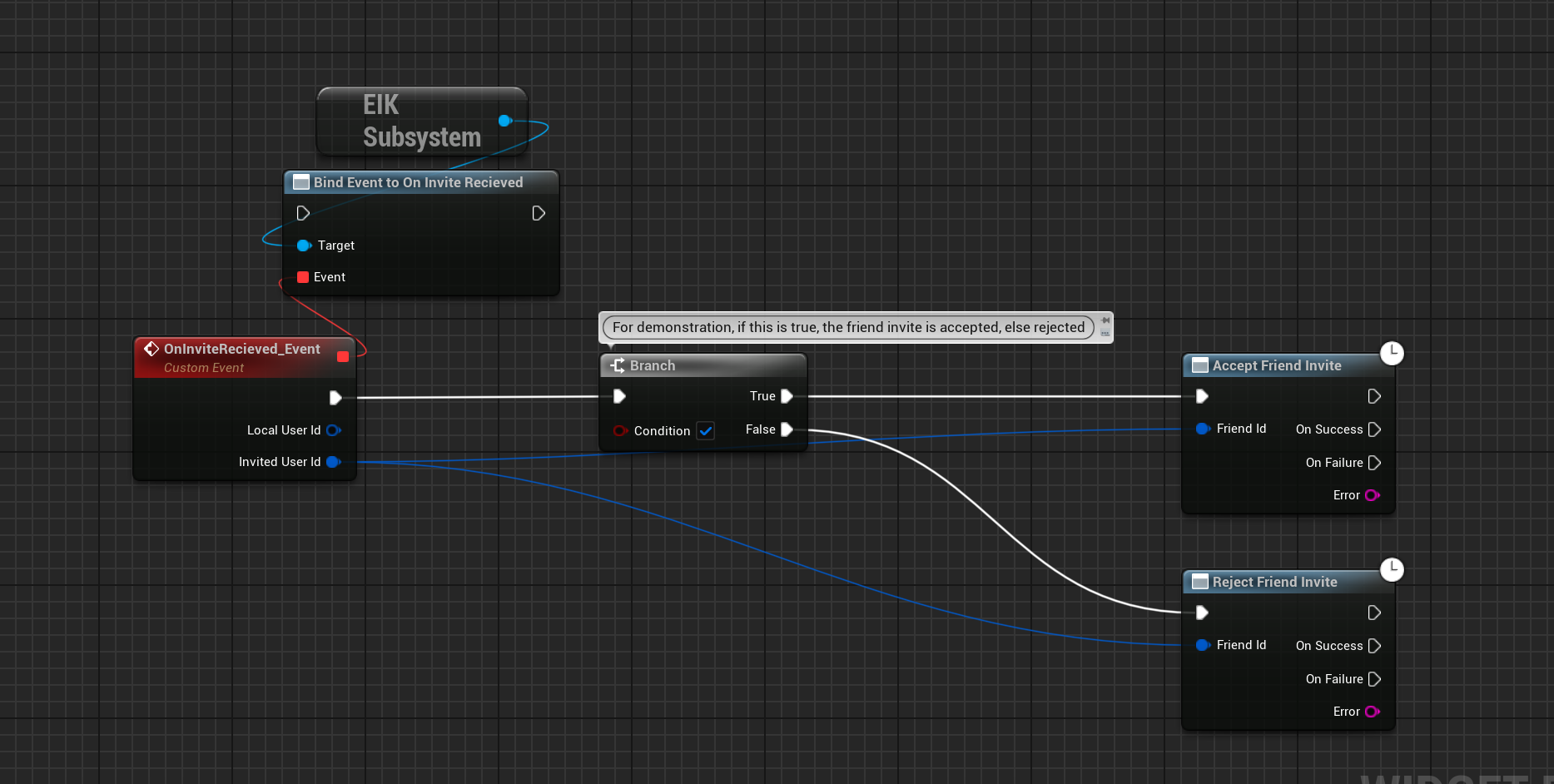This screenshot has width=1554, height=784.
Task: Click the comment bubble text above Branch
Action: coord(848,327)
